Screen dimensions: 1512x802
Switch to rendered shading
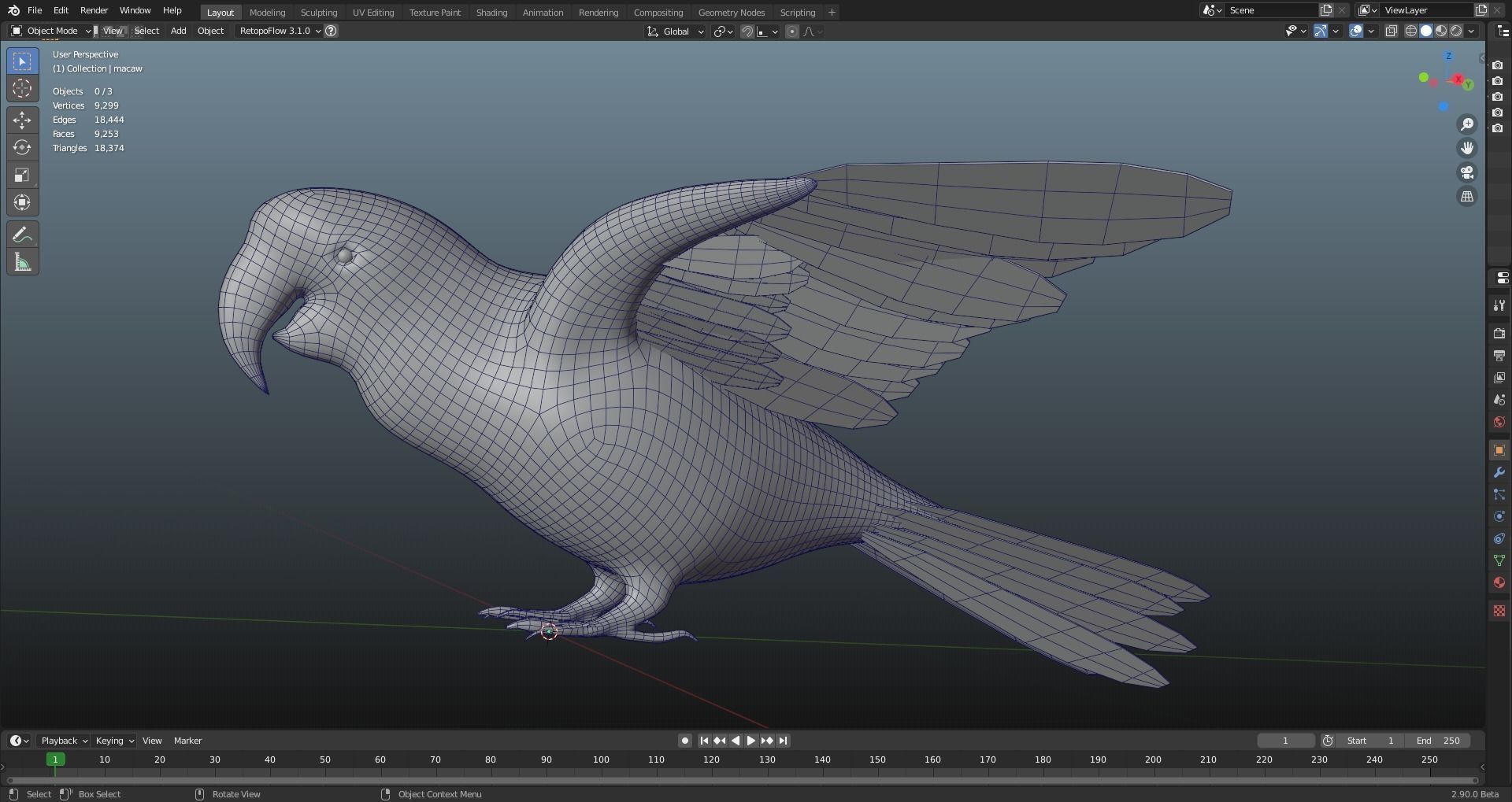pos(1456,31)
